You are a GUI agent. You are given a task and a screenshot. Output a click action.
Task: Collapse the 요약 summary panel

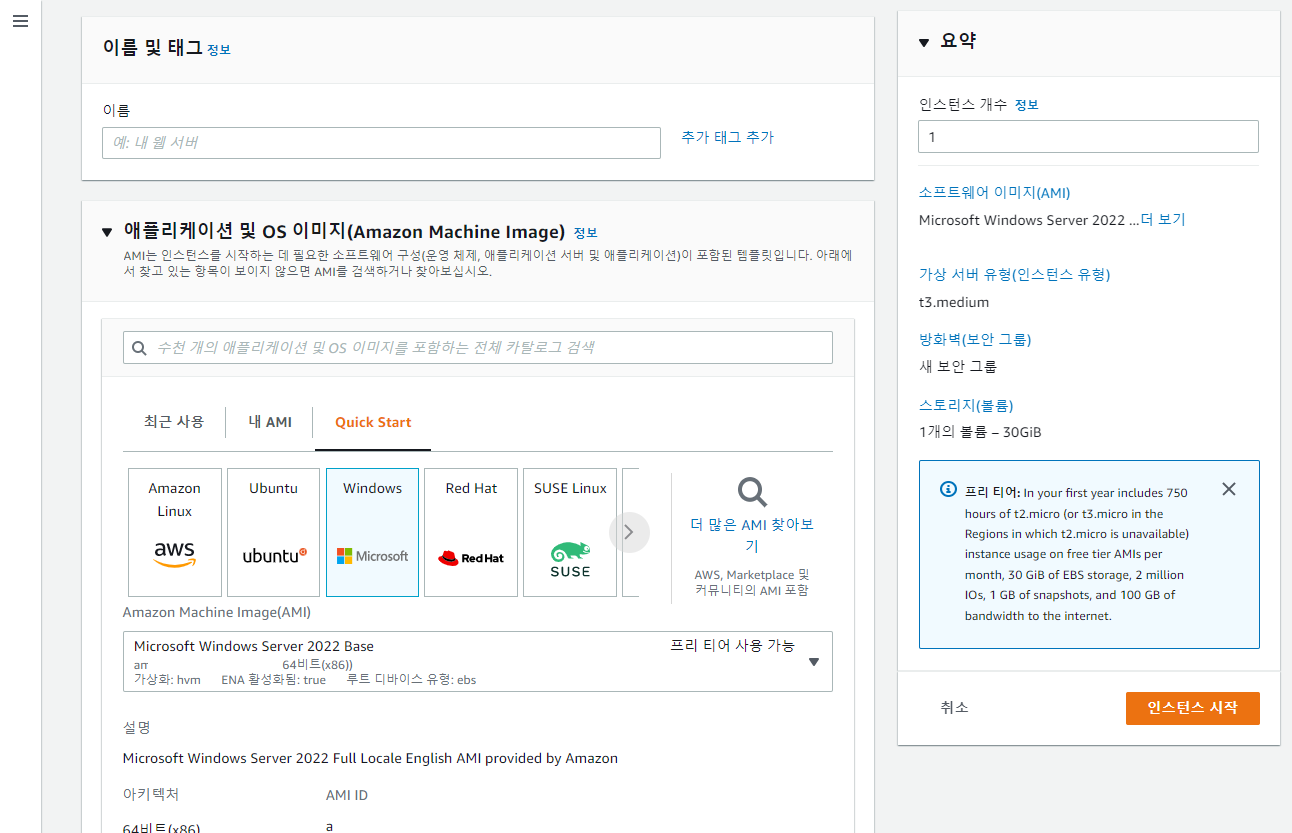[x=924, y=42]
